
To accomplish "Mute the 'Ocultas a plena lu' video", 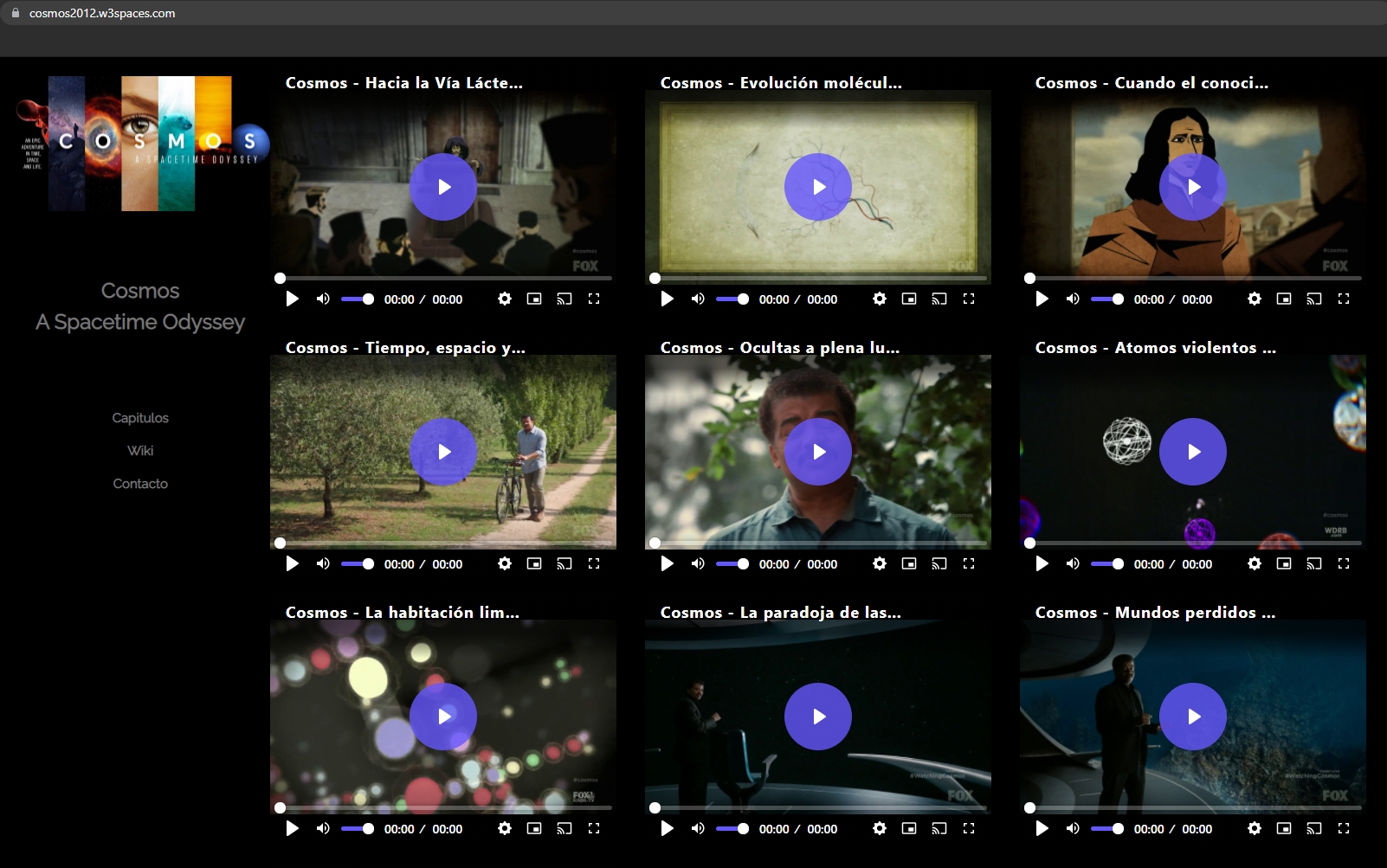I will tap(698, 563).
